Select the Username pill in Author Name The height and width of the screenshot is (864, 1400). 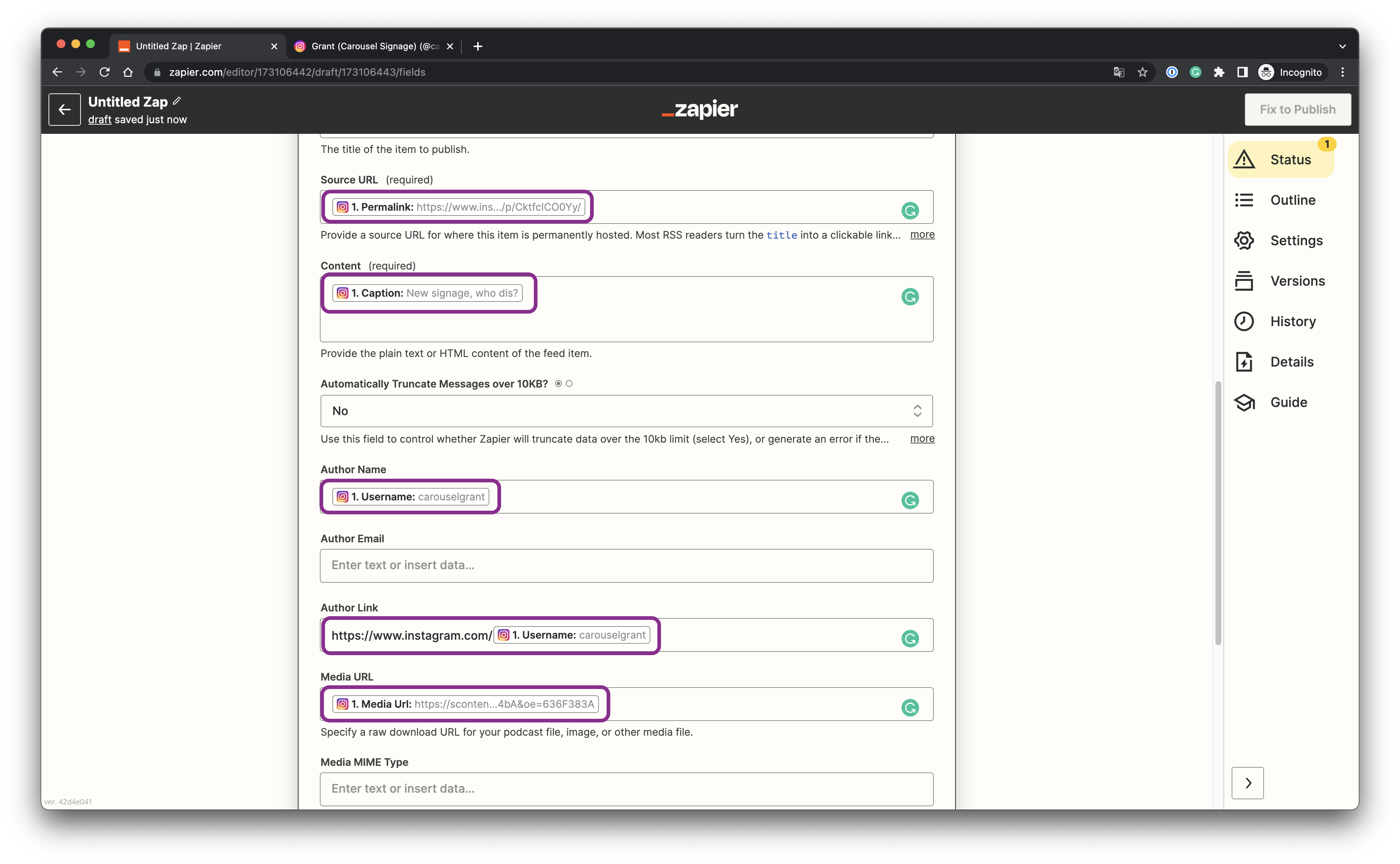tap(411, 497)
